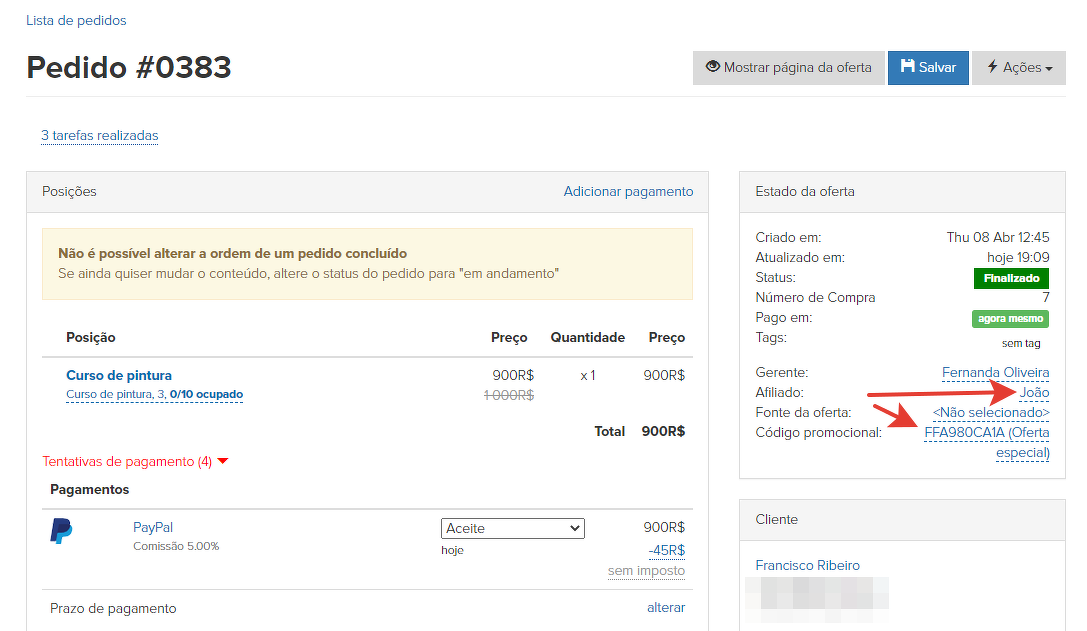Click the João affiliate link
Image resolution: width=1087 pixels, height=631 pixels.
click(1034, 393)
